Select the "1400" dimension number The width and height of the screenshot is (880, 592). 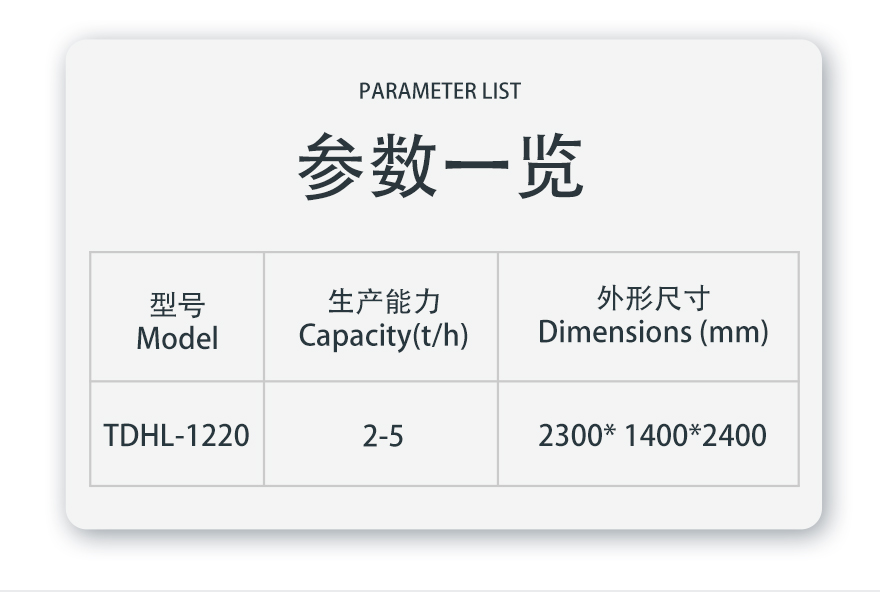(656, 436)
